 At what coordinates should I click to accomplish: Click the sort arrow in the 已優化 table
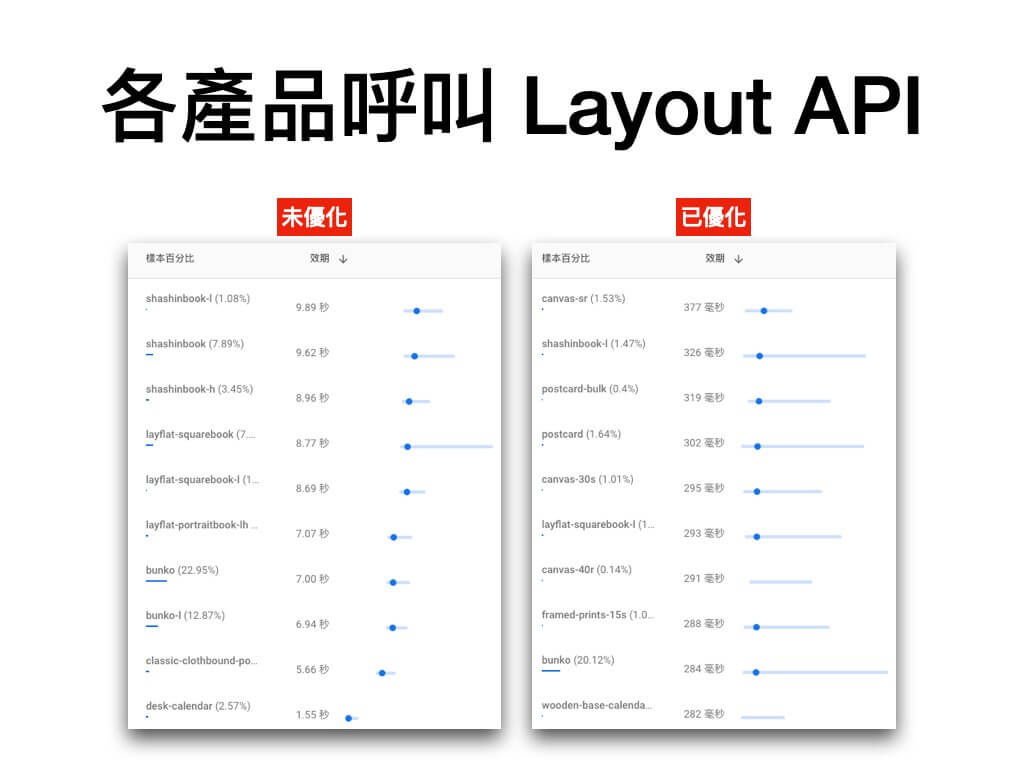[739, 259]
